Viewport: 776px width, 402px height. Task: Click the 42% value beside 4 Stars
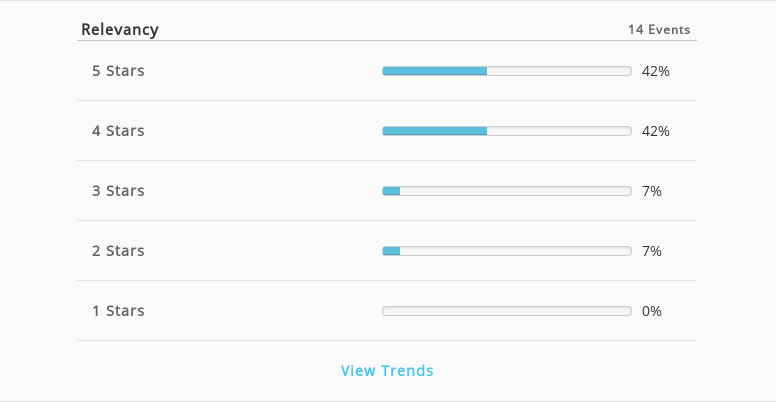tap(656, 131)
